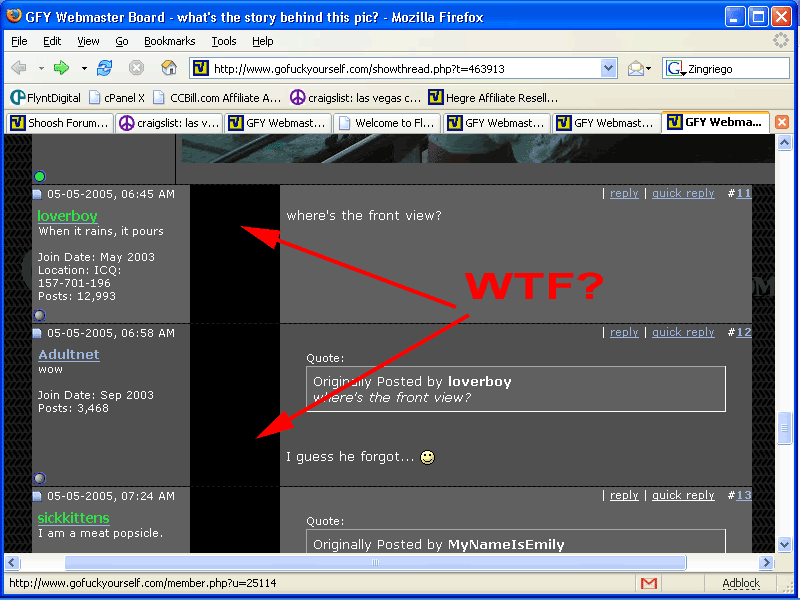Open the Tools menu
Screen dimensions: 800x600
tap(224, 41)
